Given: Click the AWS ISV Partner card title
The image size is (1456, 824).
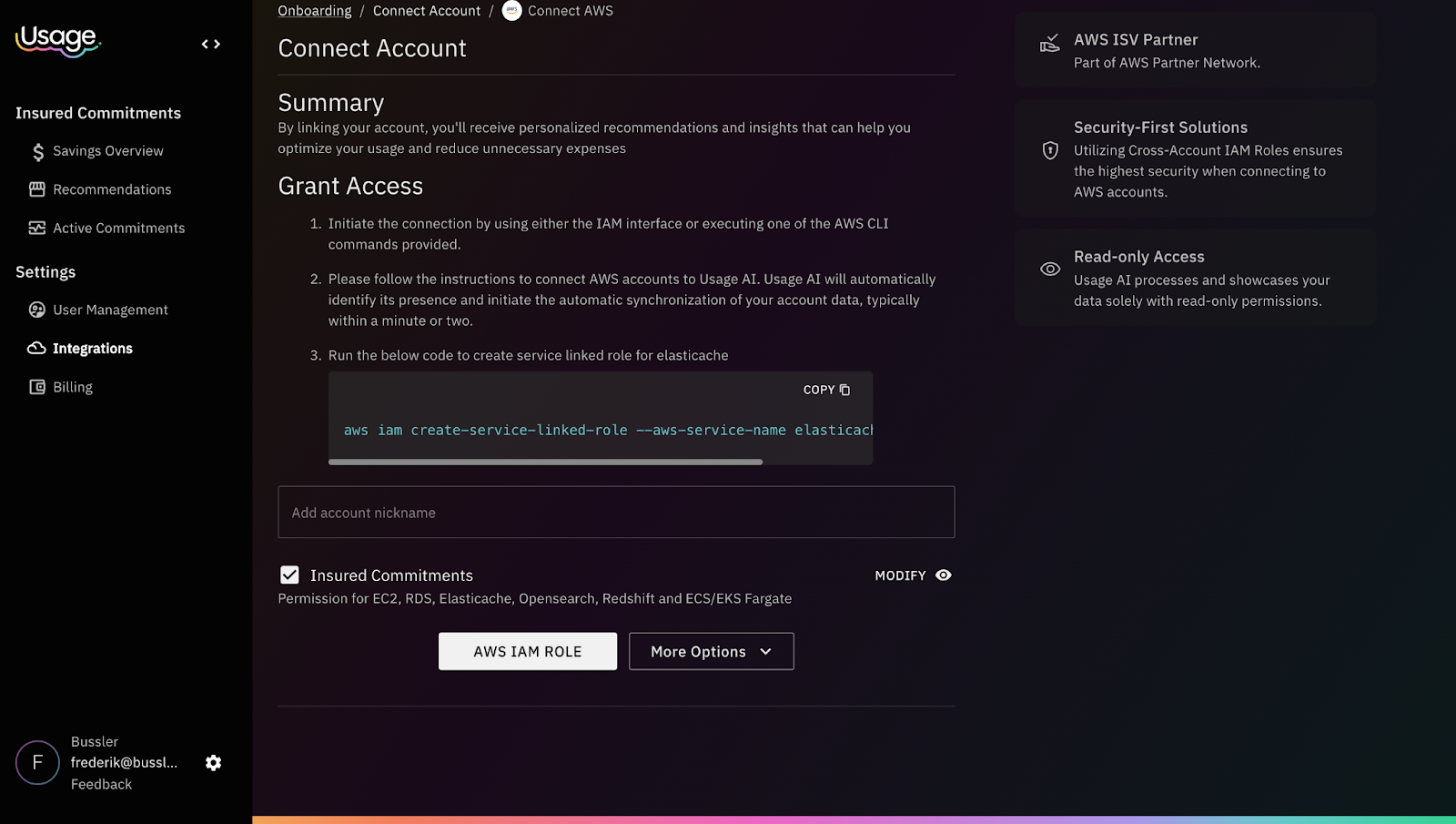Looking at the screenshot, I should pyautogui.click(x=1136, y=40).
